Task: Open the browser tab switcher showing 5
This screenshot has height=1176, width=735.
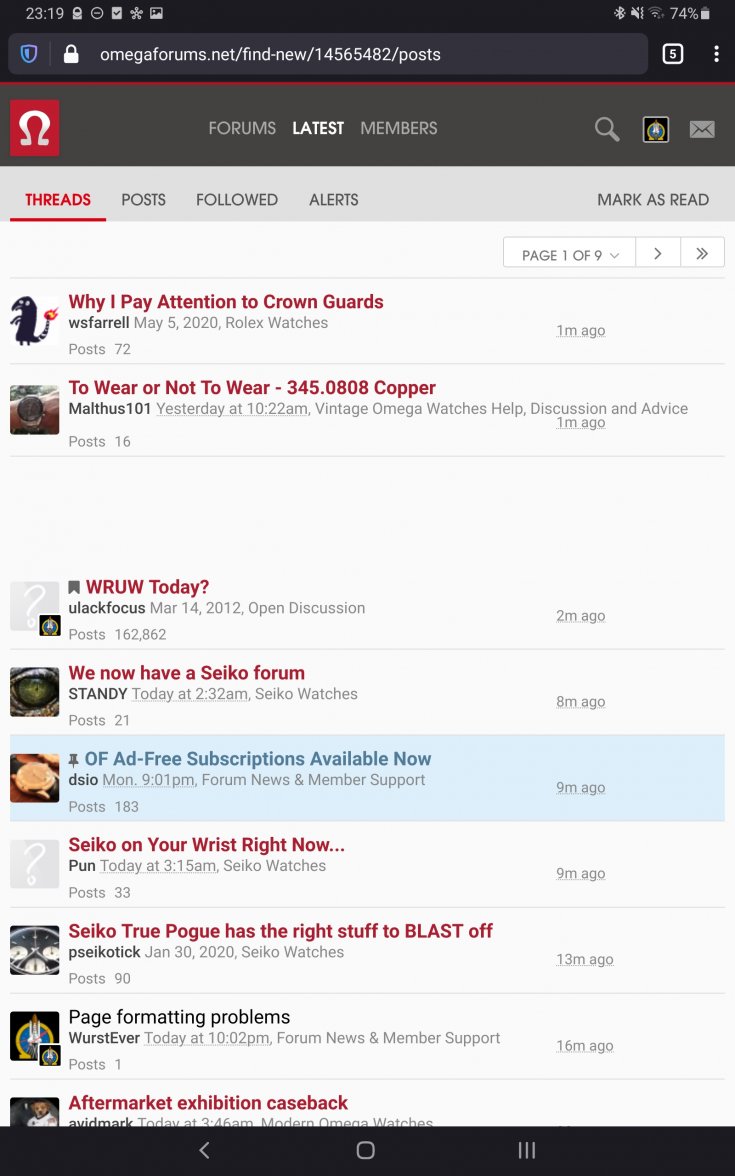Action: pyautogui.click(x=673, y=54)
